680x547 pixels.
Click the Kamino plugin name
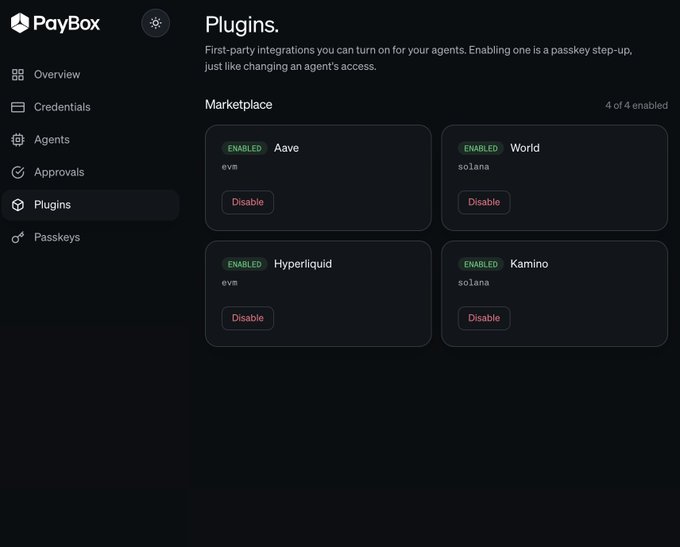point(529,264)
